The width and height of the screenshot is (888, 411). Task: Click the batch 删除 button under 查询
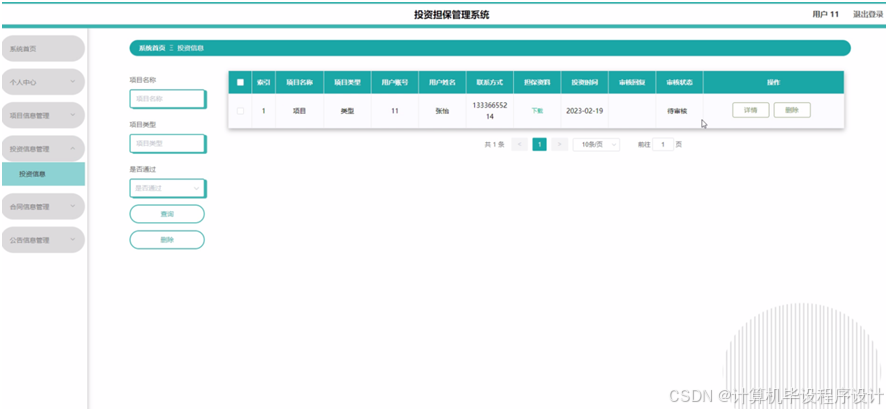[167, 239]
